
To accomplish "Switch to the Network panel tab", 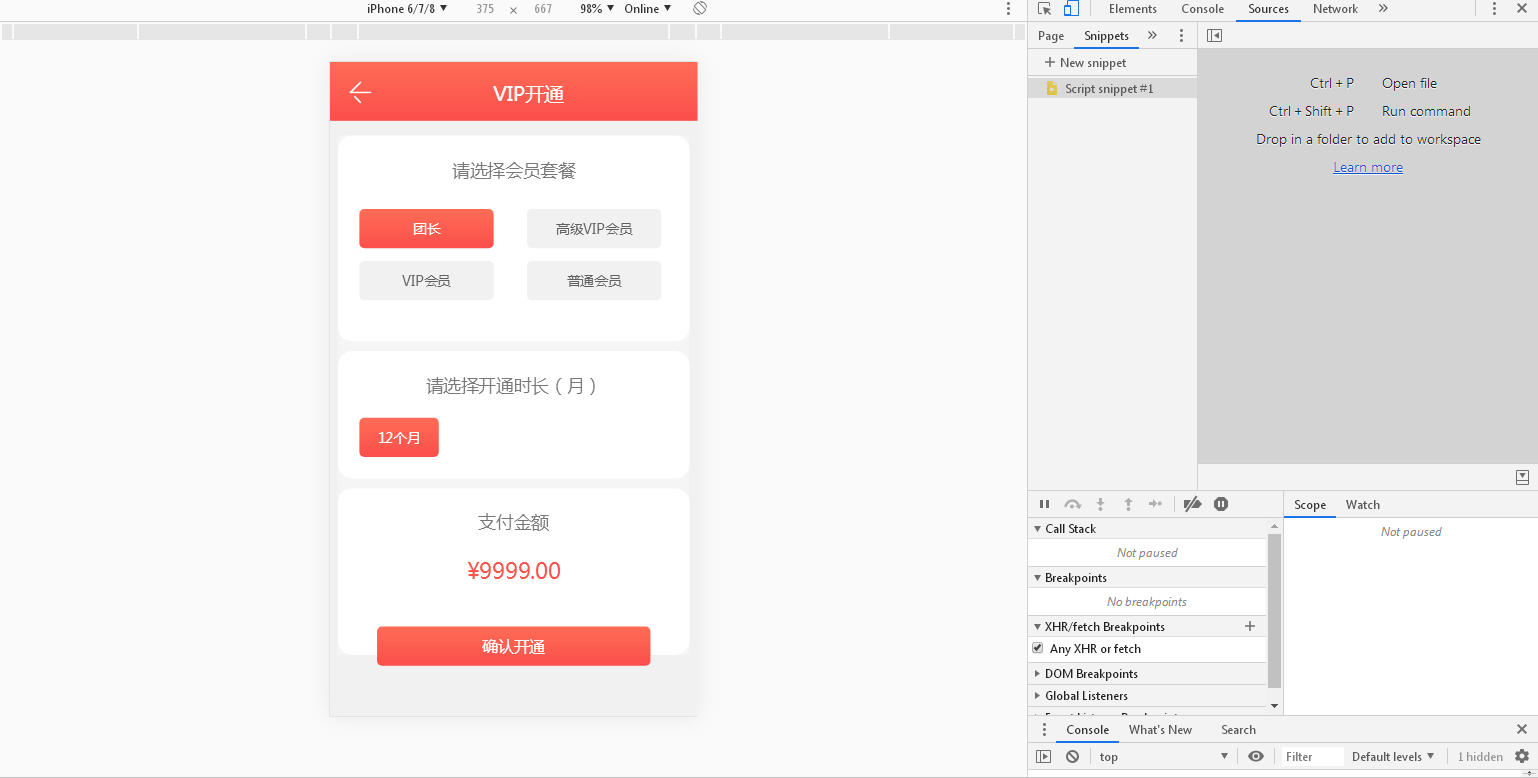I will (1334, 9).
